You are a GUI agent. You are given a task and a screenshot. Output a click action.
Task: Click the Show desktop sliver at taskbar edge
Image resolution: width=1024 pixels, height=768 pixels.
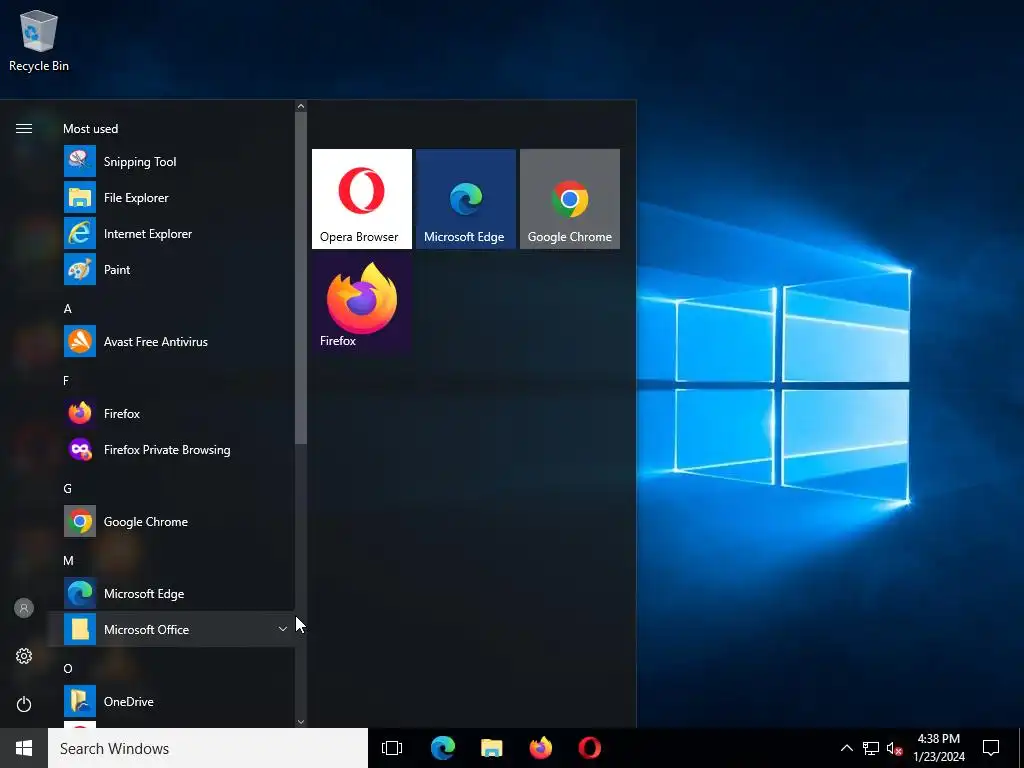click(x=1021, y=748)
